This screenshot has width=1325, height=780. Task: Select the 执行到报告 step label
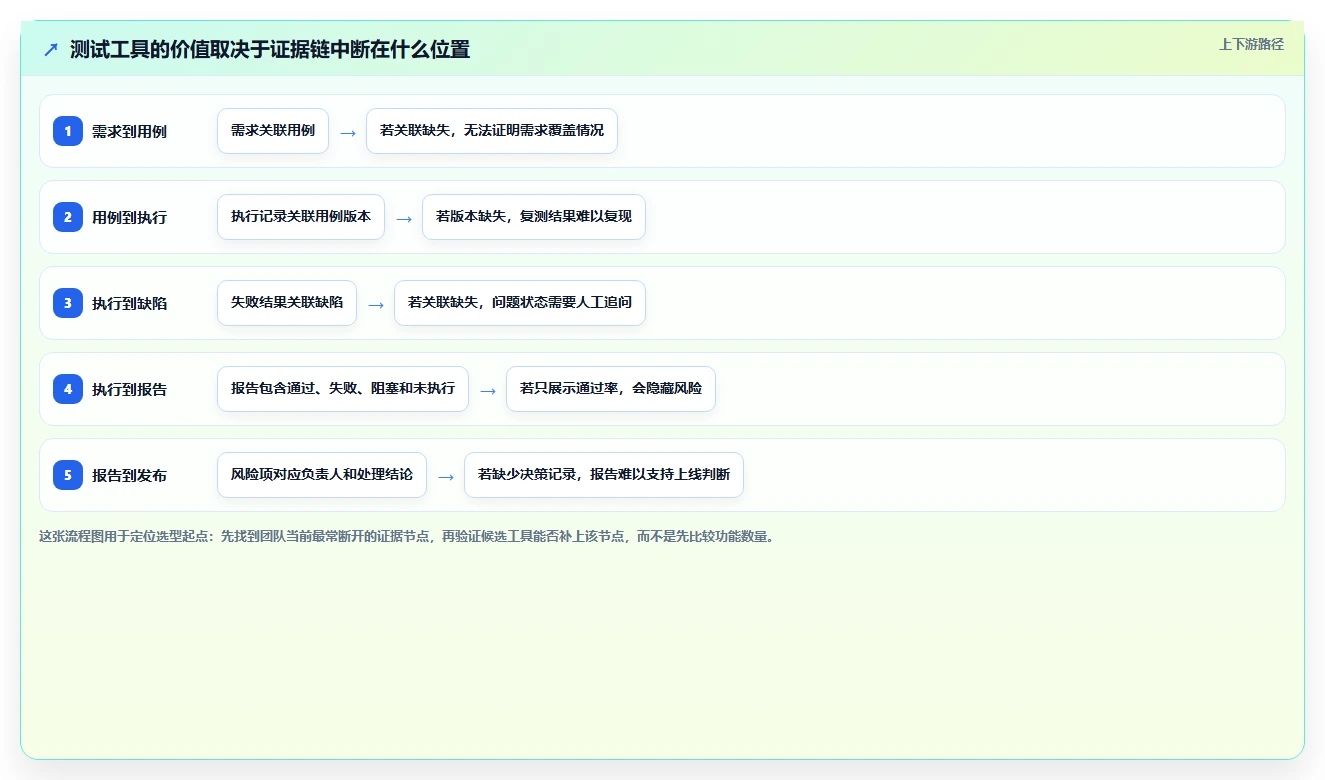[x=129, y=389]
